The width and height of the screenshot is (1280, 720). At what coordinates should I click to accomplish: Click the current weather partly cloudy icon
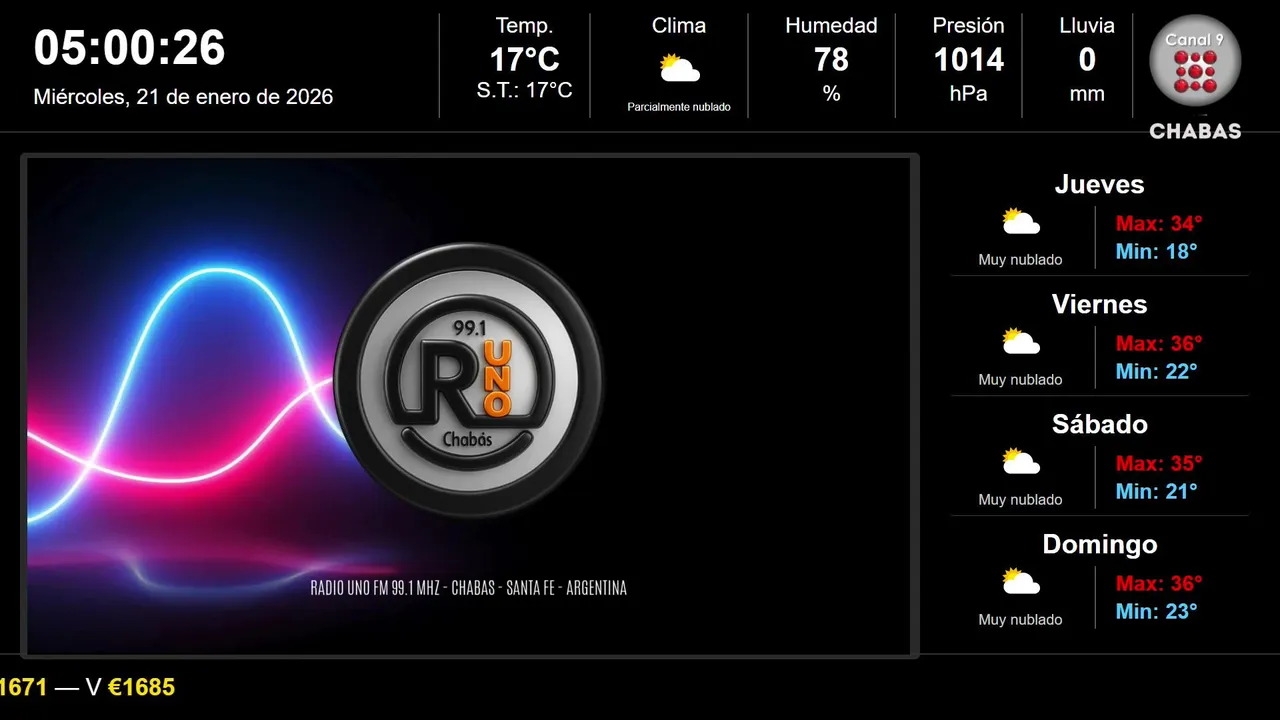(679, 68)
